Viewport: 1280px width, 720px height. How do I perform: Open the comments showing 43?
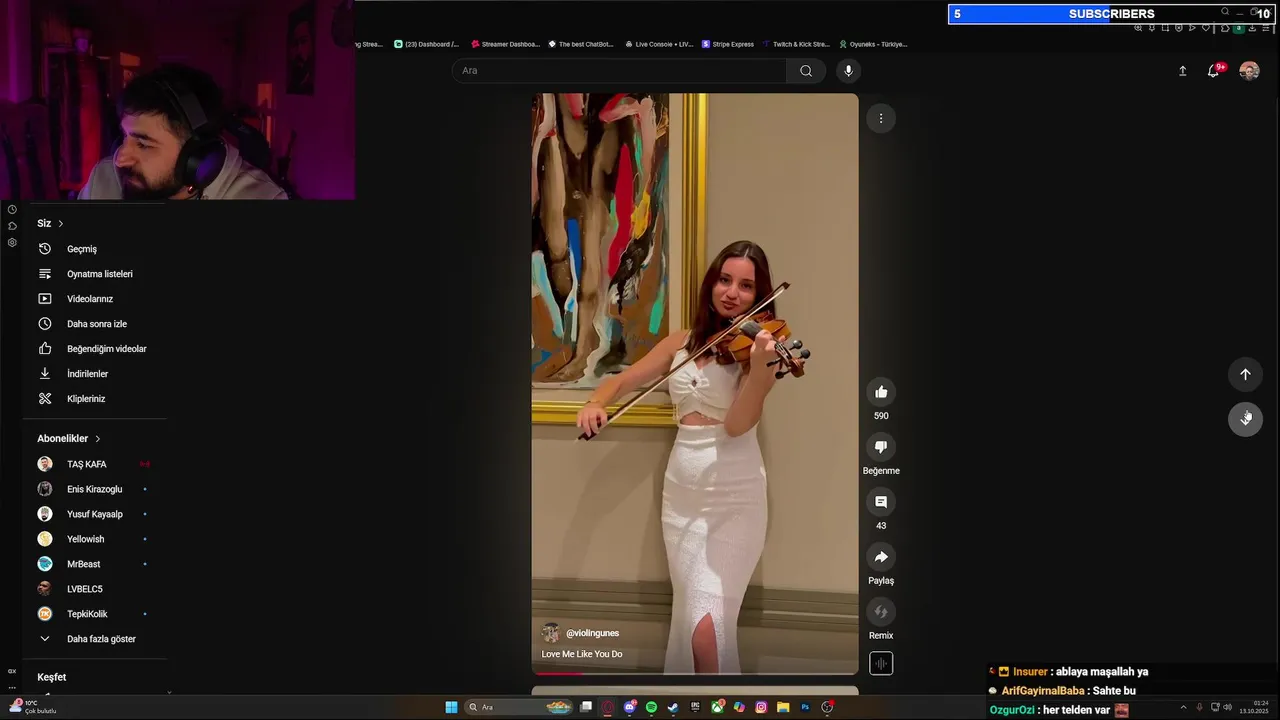tap(881, 502)
